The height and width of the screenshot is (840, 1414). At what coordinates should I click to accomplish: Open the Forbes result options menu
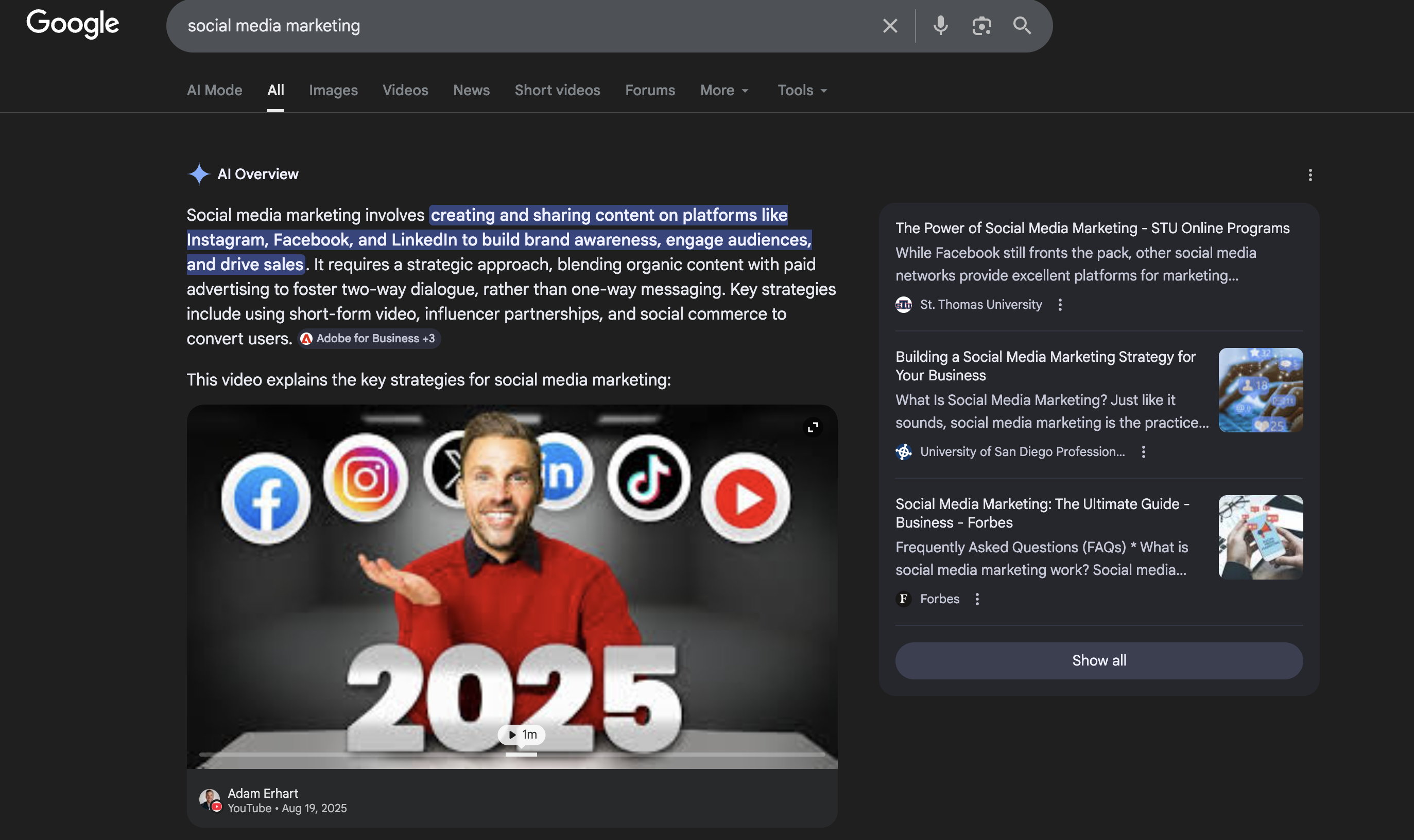[x=977, y=599]
